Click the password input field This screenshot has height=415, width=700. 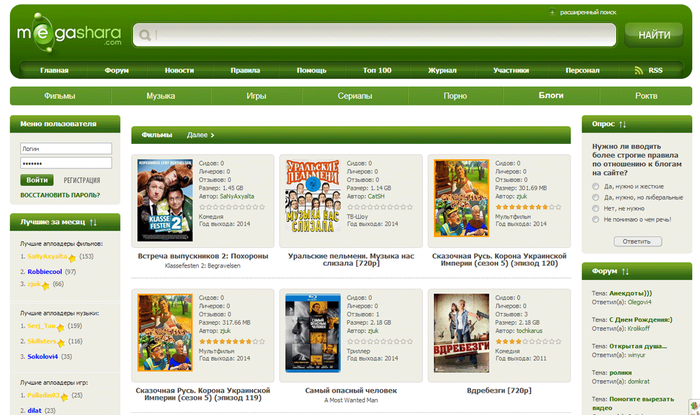(66, 163)
